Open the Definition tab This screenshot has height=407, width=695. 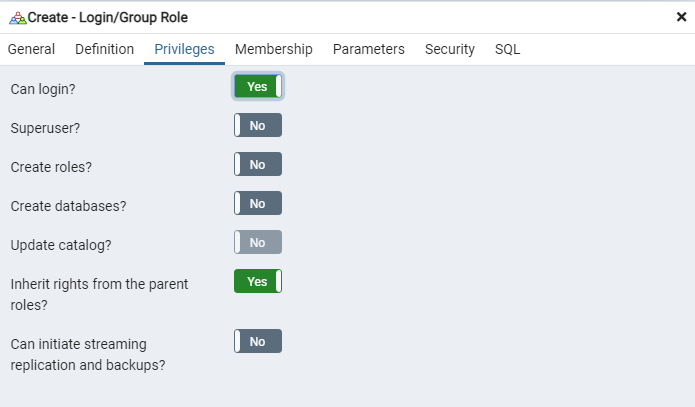point(104,49)
